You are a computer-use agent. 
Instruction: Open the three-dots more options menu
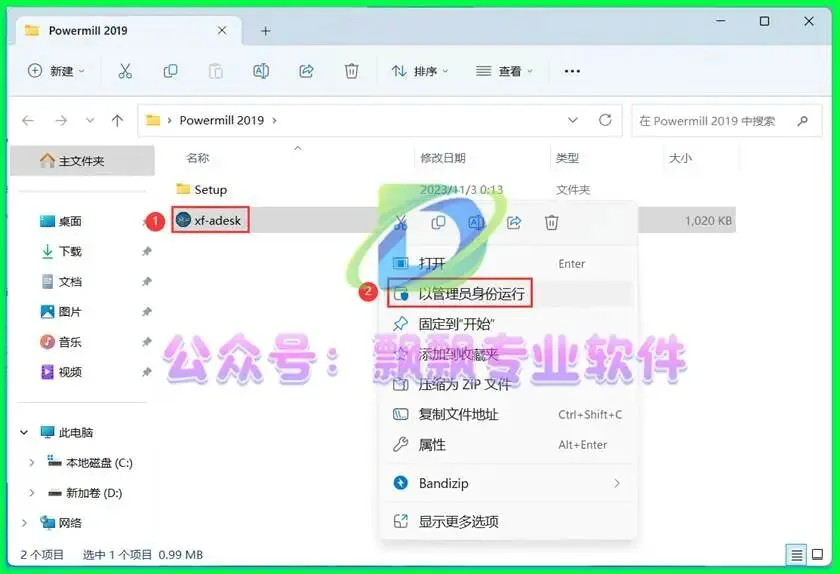click(572, 71)
